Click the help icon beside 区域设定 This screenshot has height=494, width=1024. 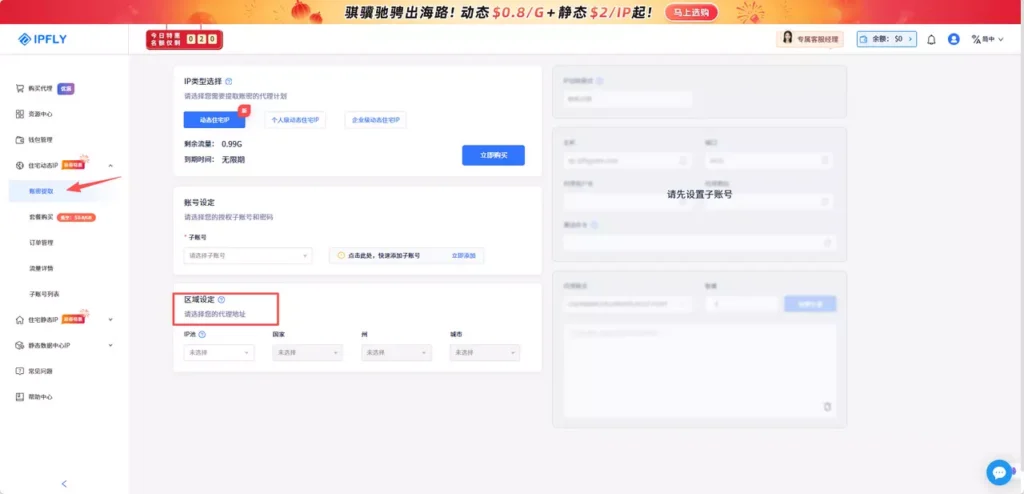[x=221, y=299]
